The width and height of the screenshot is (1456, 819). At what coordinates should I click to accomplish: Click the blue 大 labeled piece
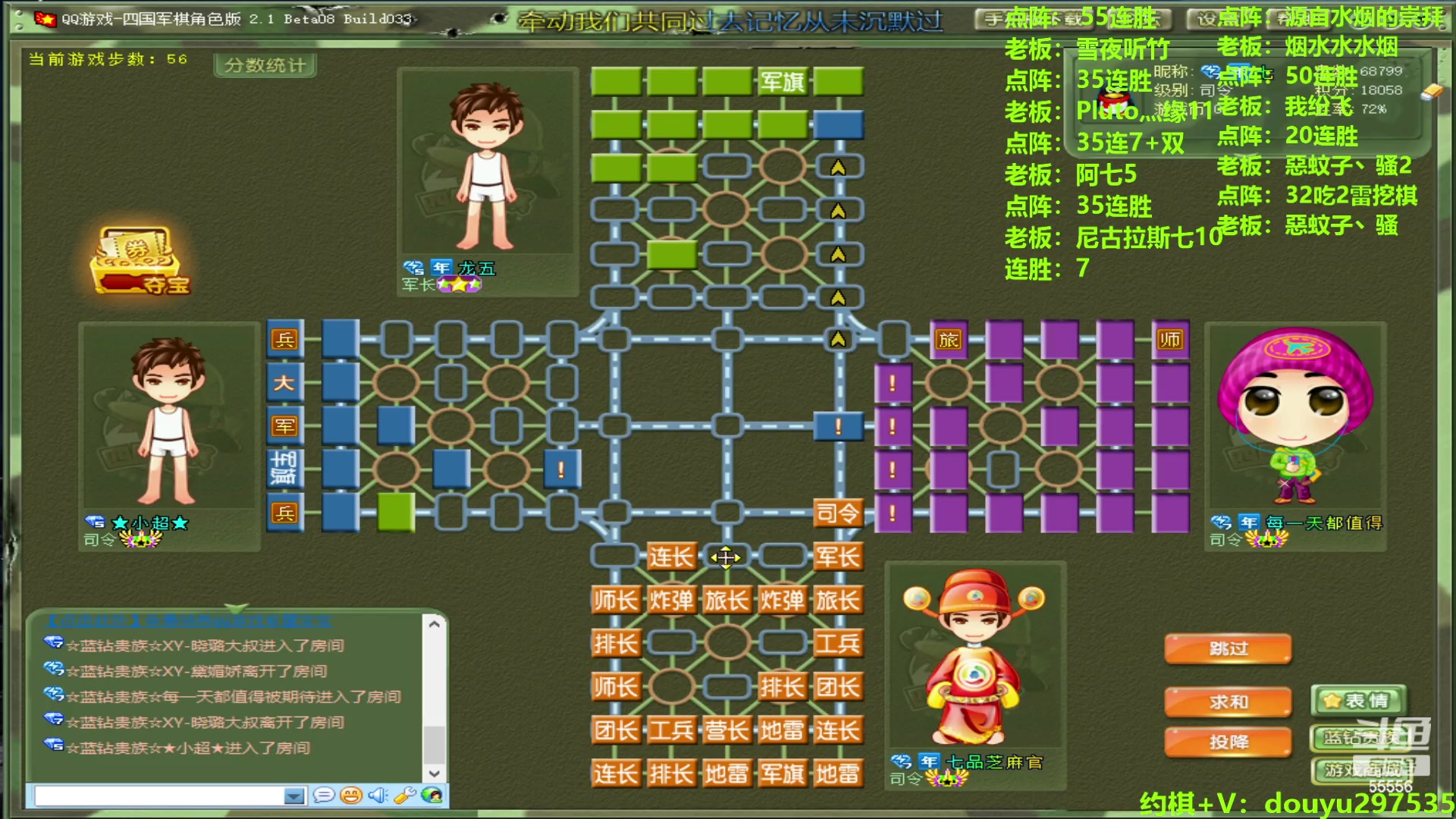(x=284, y=383)
